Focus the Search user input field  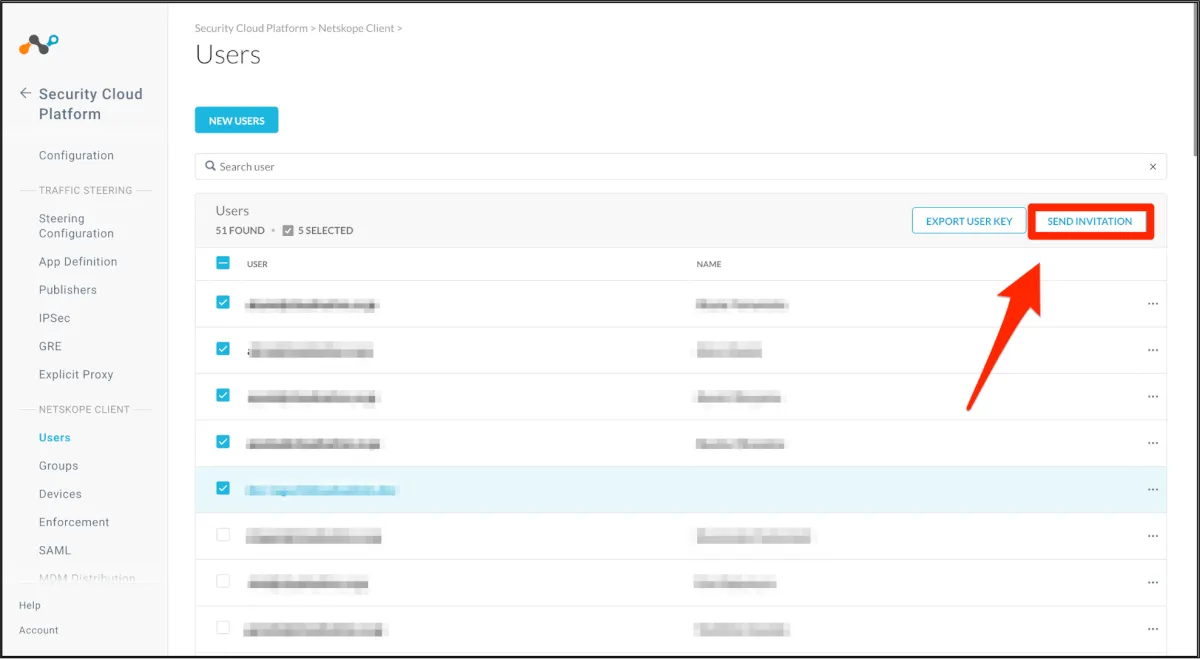click(680, 166)
